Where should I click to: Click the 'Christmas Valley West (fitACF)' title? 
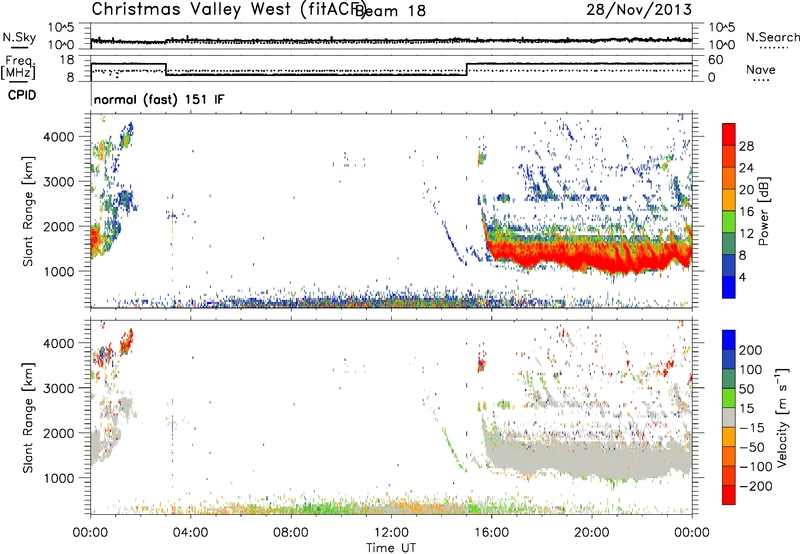click(x=228, y=9)
